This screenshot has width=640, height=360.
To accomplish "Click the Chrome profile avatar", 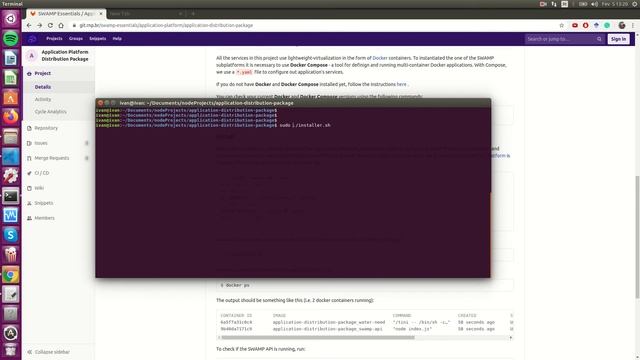I will (x=622, y=25).
